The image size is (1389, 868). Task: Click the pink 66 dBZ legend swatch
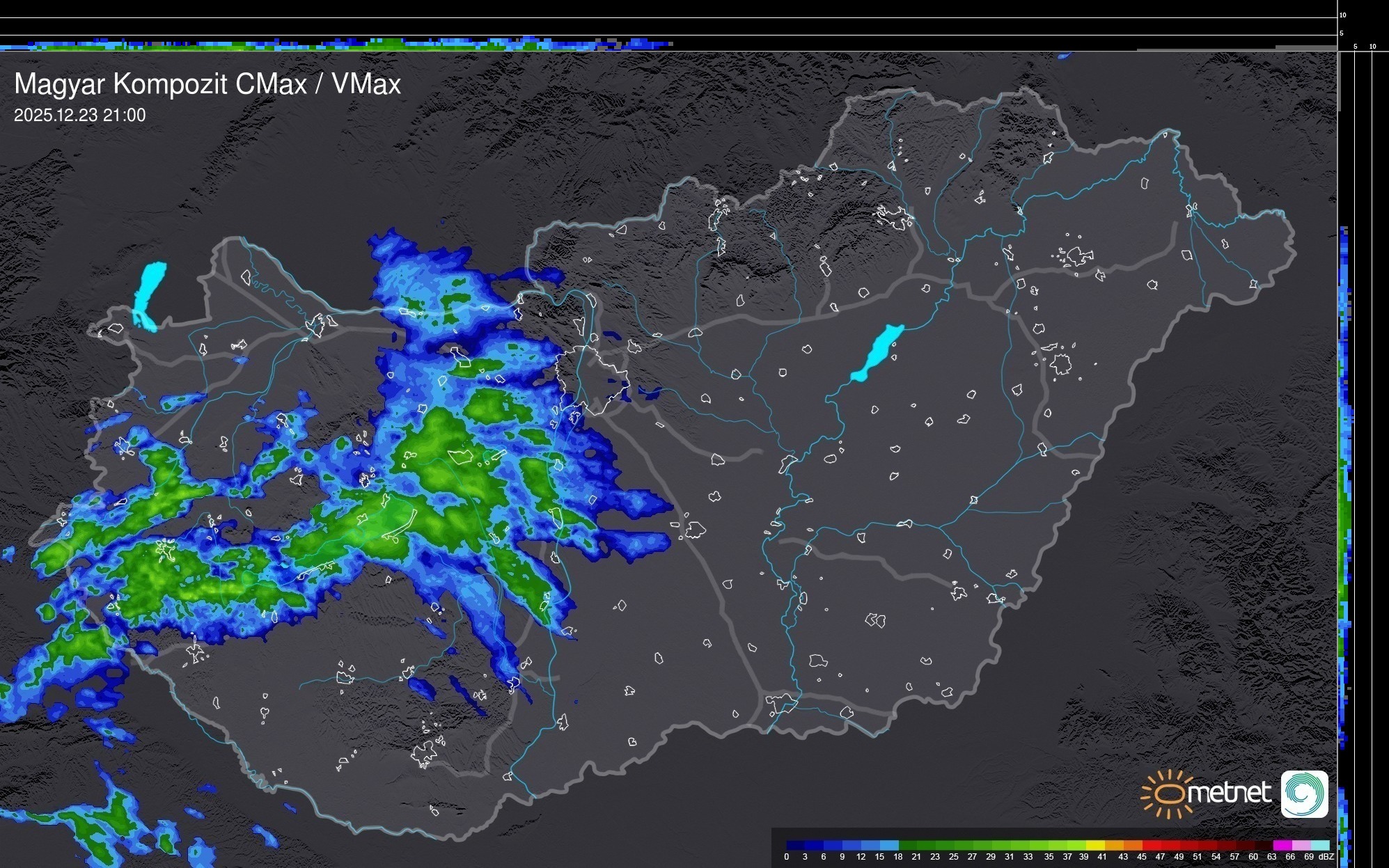tap(1301, 845)
